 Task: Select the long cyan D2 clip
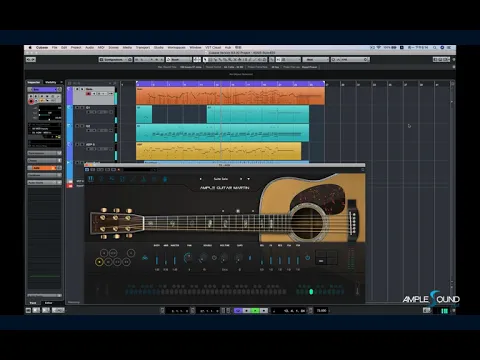click(222, 133)
